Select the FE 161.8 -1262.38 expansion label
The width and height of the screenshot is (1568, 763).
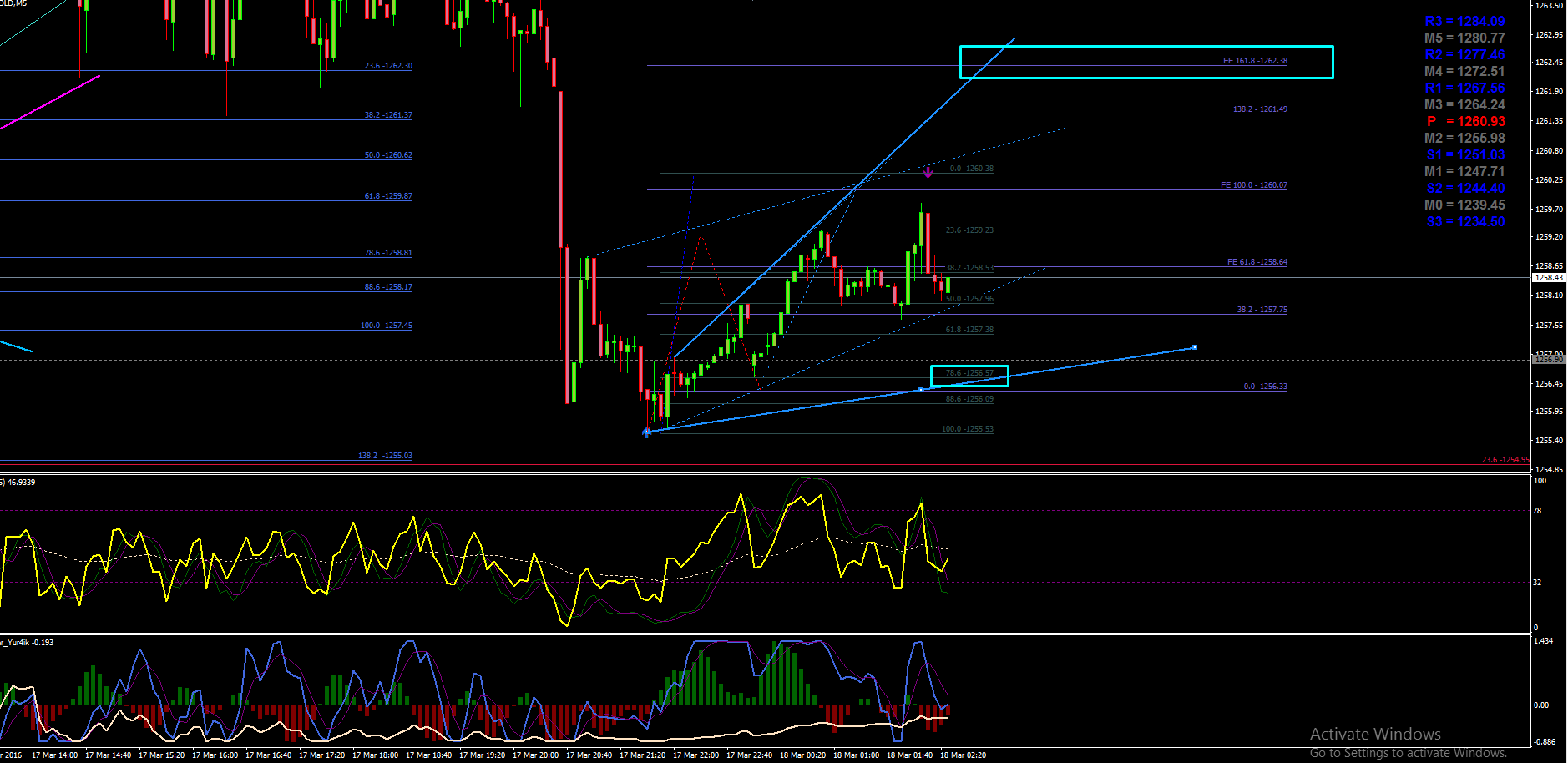click(x=1255, y=61)
